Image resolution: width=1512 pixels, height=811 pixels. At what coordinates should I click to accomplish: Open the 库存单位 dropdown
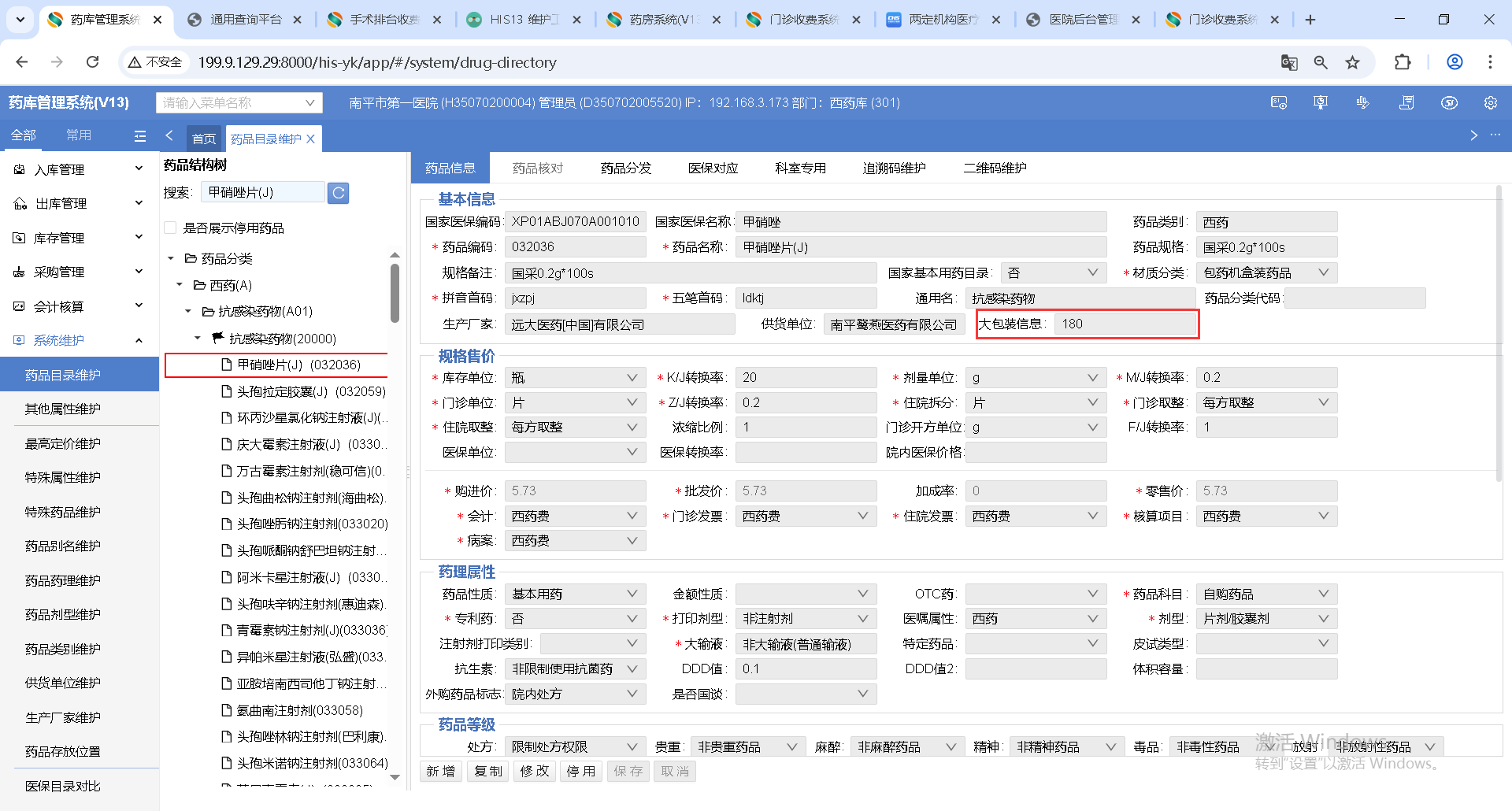click(x=575, y=378)
